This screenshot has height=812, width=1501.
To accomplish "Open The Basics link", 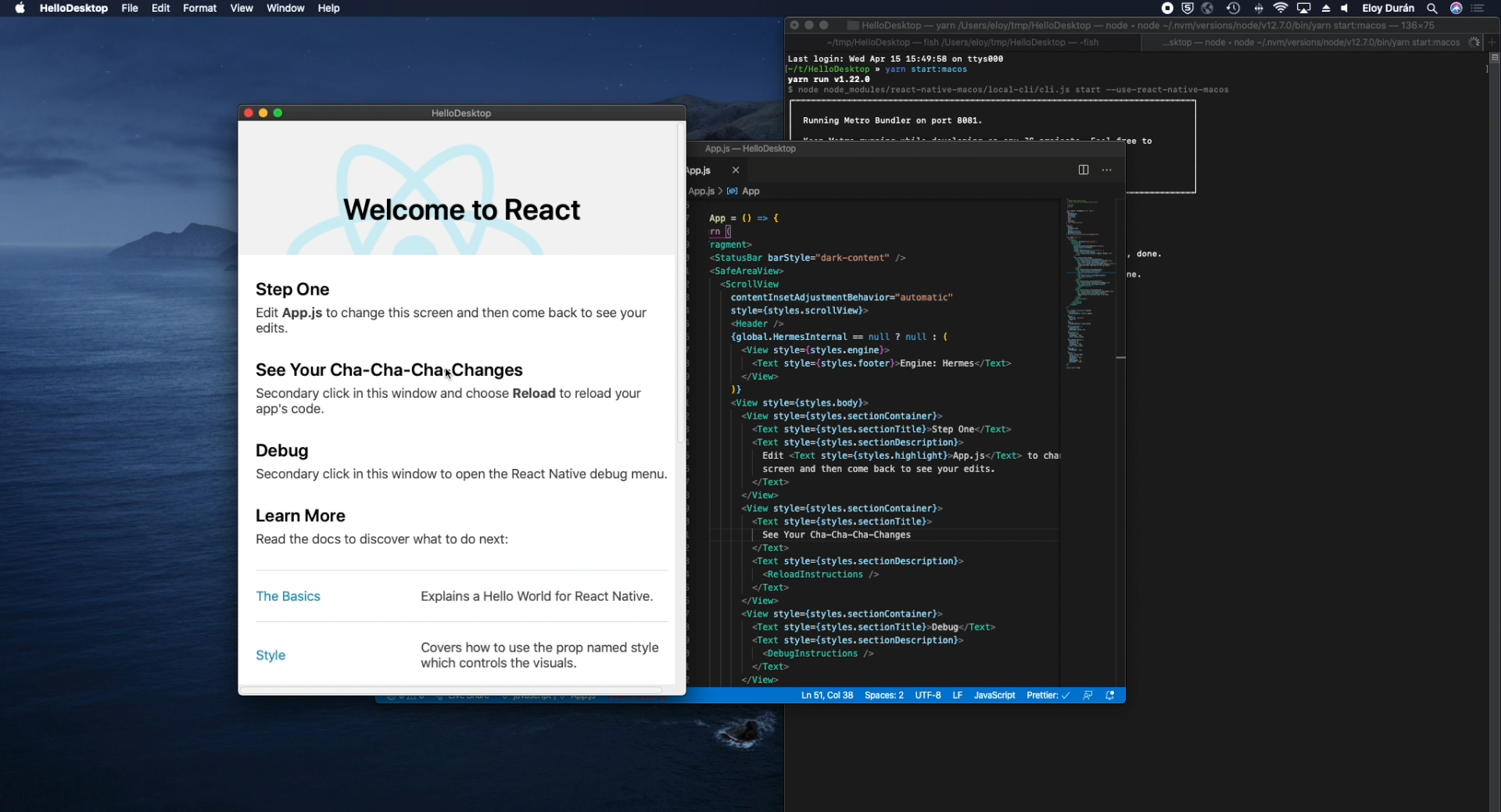I will coord(288,596).
